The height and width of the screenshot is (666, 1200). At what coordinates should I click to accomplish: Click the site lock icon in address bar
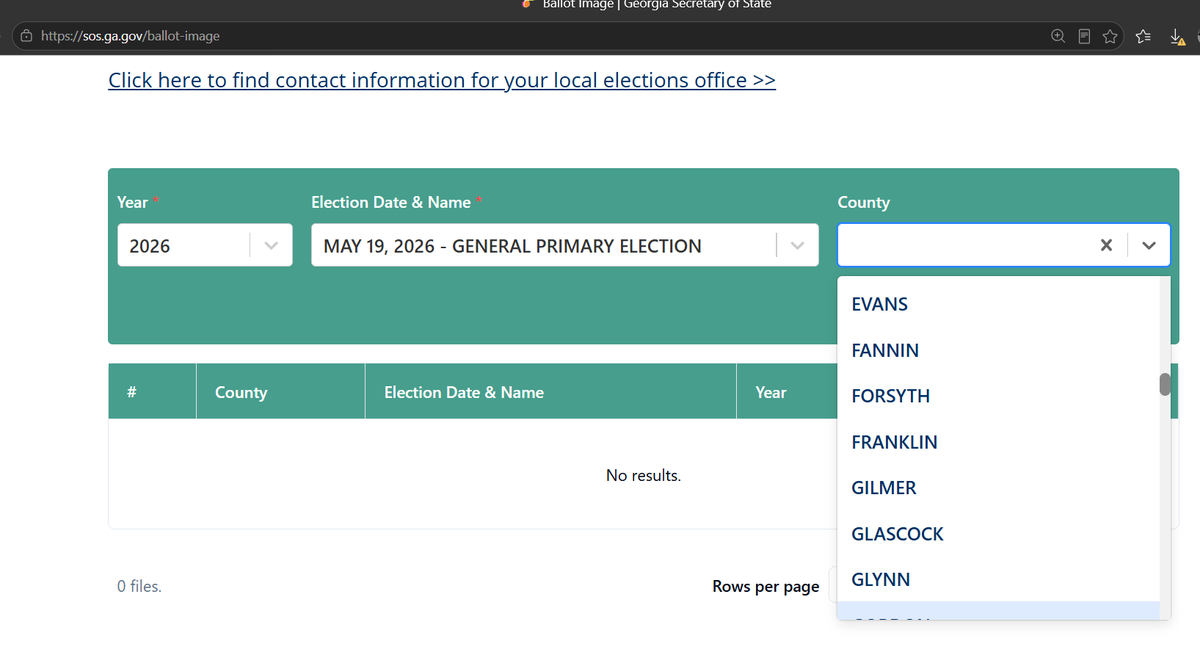pos(26,36)
